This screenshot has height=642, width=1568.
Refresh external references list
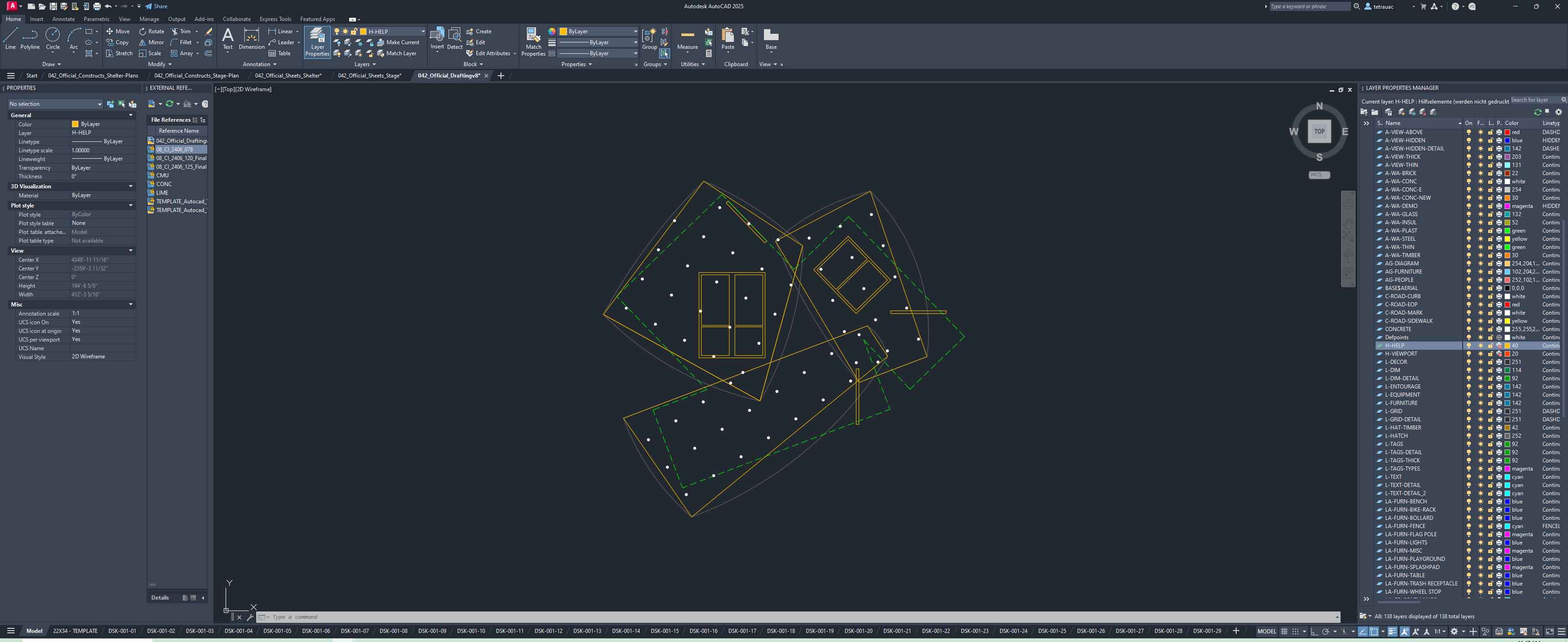point(169,104)
